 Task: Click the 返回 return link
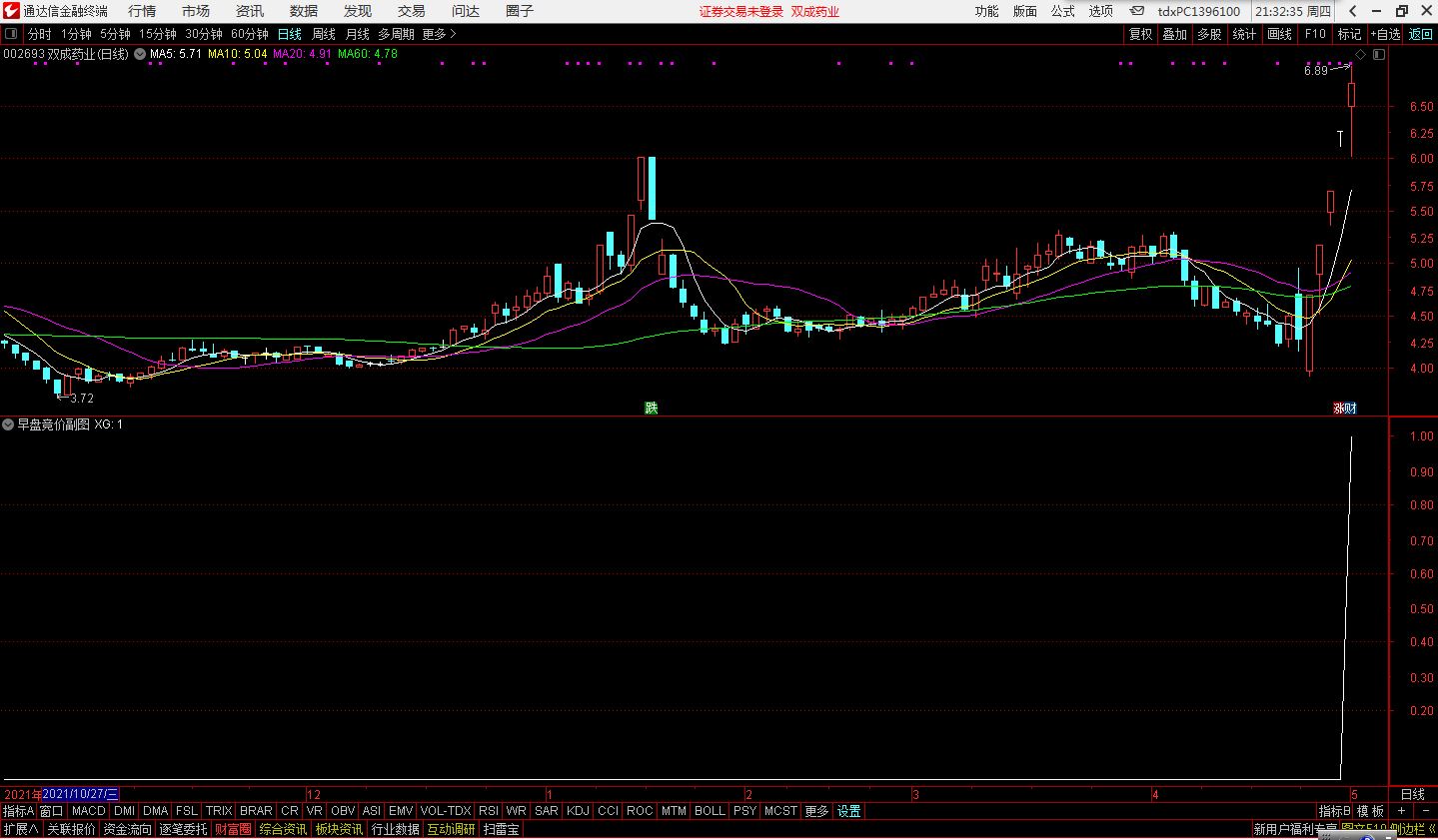[x=1420, y=34]
